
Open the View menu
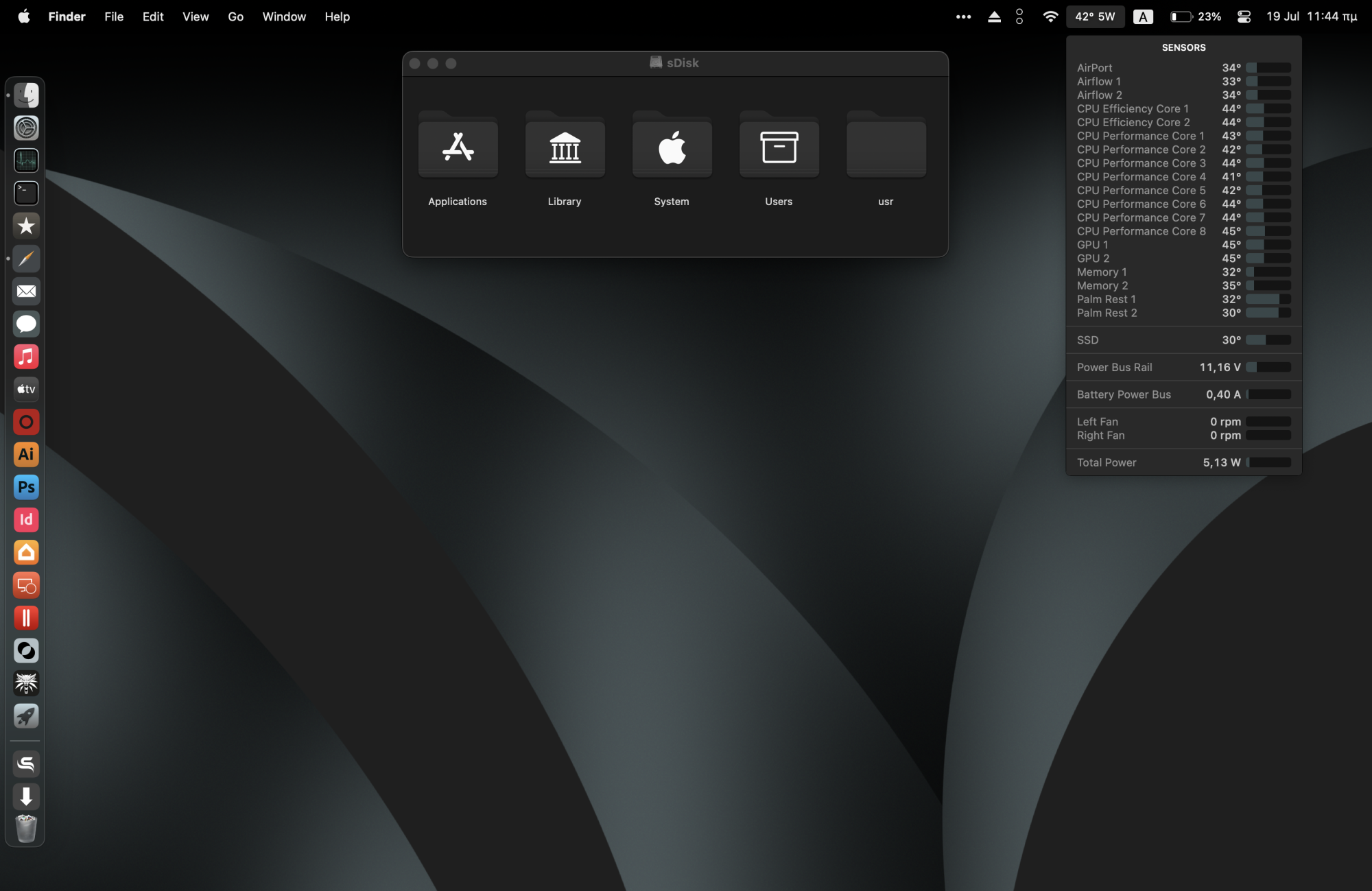click(196, 16)
